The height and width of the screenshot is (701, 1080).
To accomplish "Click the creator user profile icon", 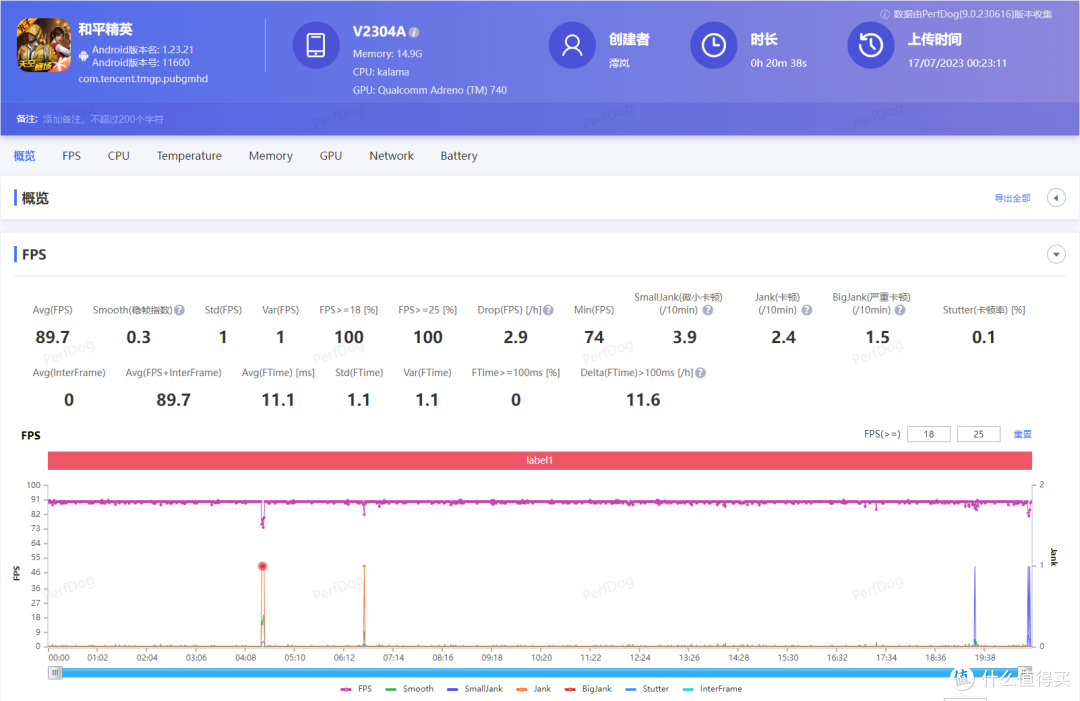I will tap(572, 45).
